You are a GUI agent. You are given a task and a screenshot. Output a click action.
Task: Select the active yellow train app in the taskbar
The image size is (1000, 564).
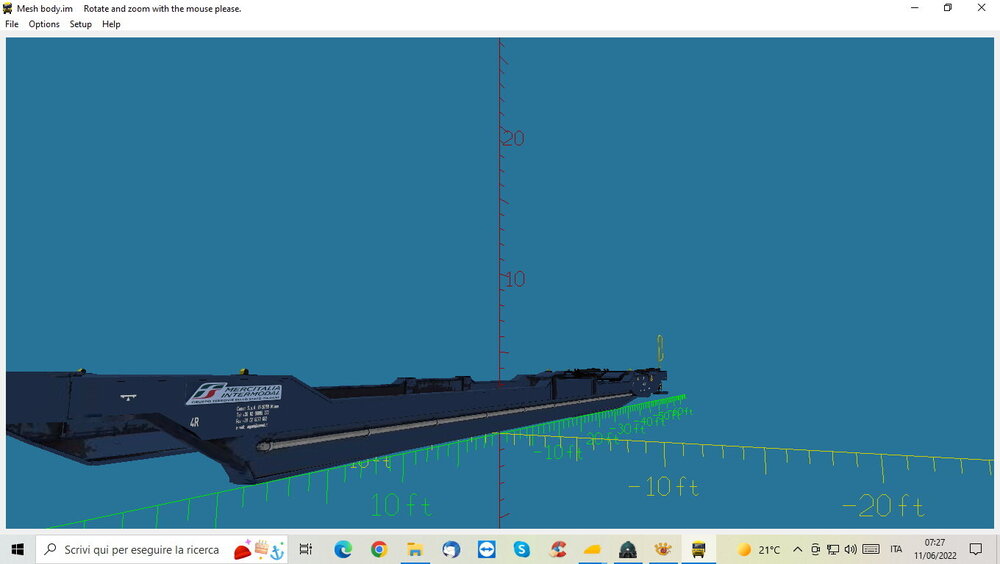point(698,549)
